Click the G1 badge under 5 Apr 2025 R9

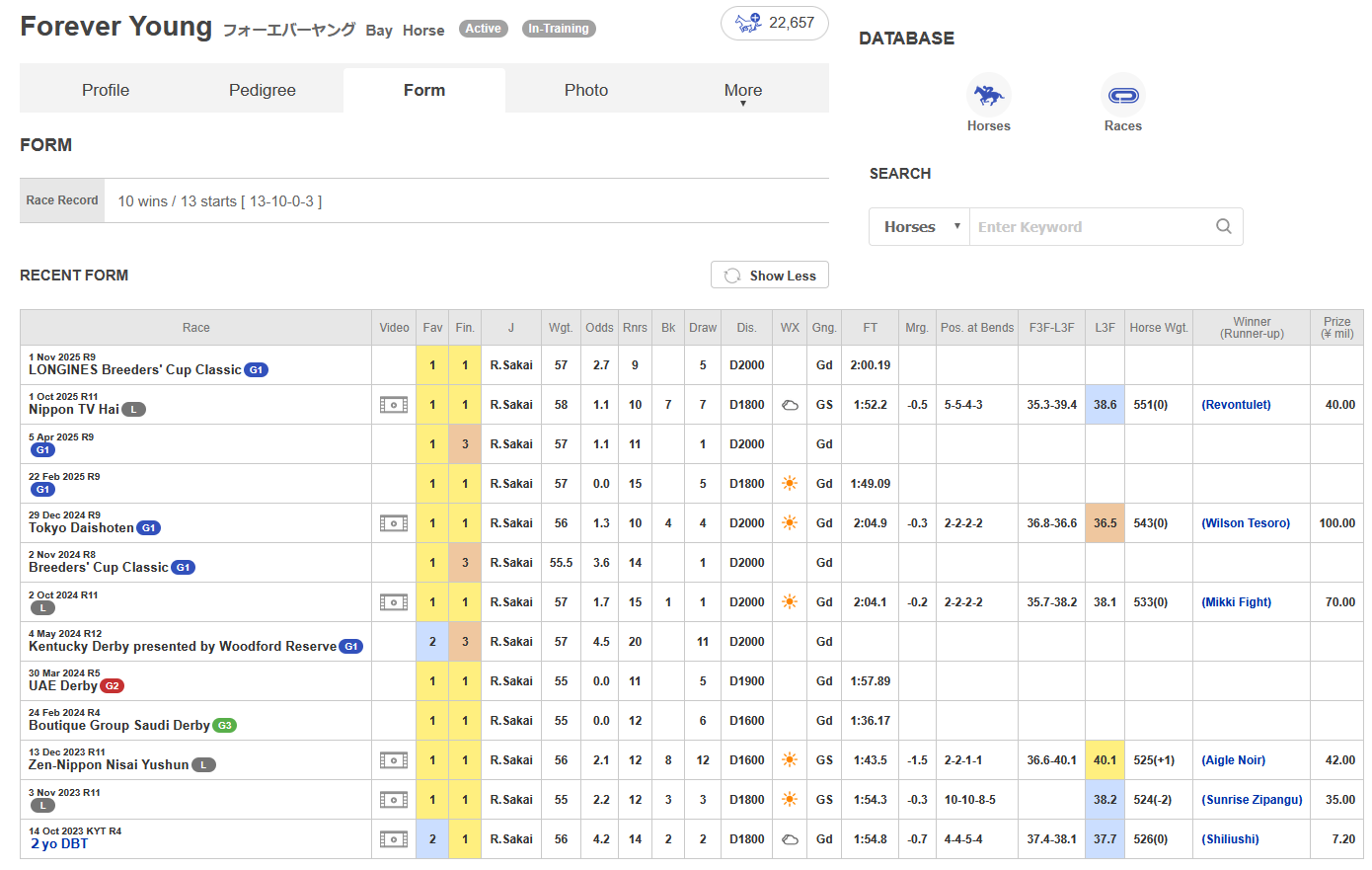[42, 450]
